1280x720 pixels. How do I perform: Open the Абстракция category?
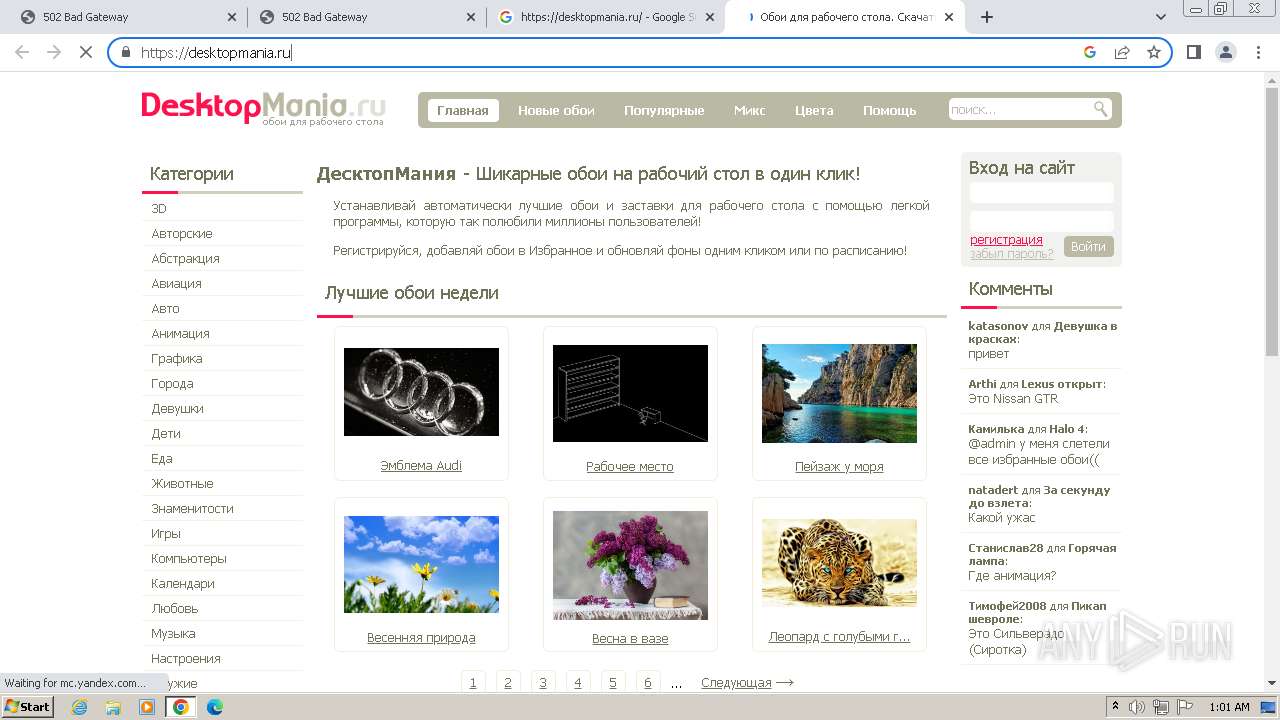(185, 258)
